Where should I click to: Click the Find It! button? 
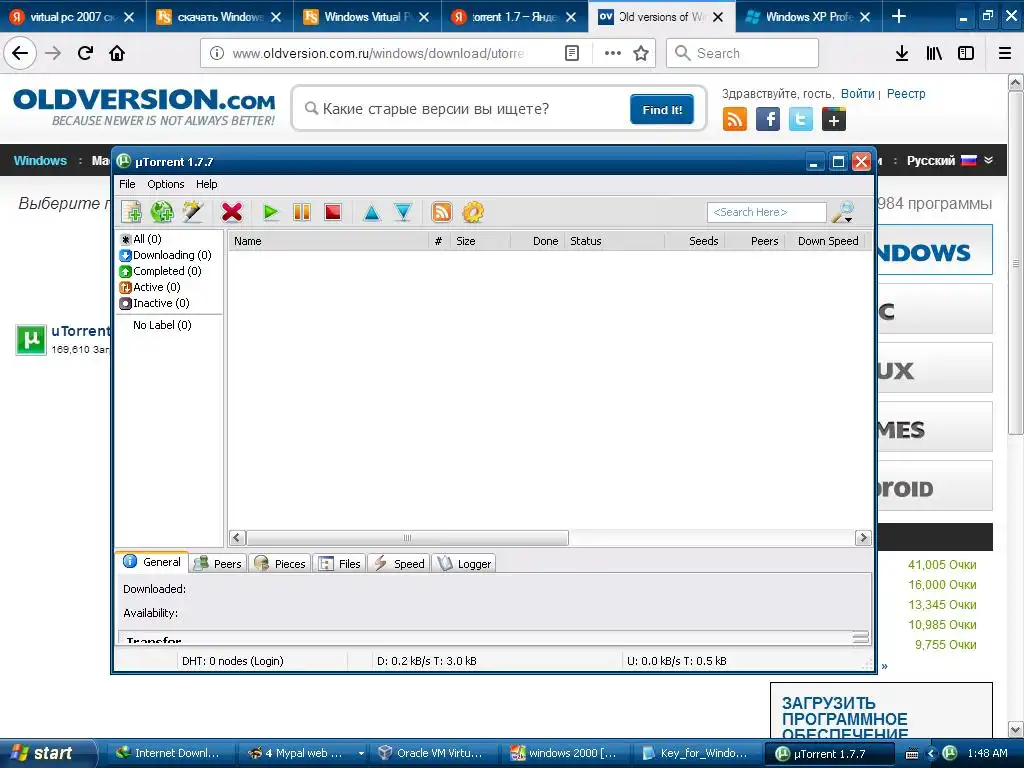pyautogui.click(x=662, y=109)
